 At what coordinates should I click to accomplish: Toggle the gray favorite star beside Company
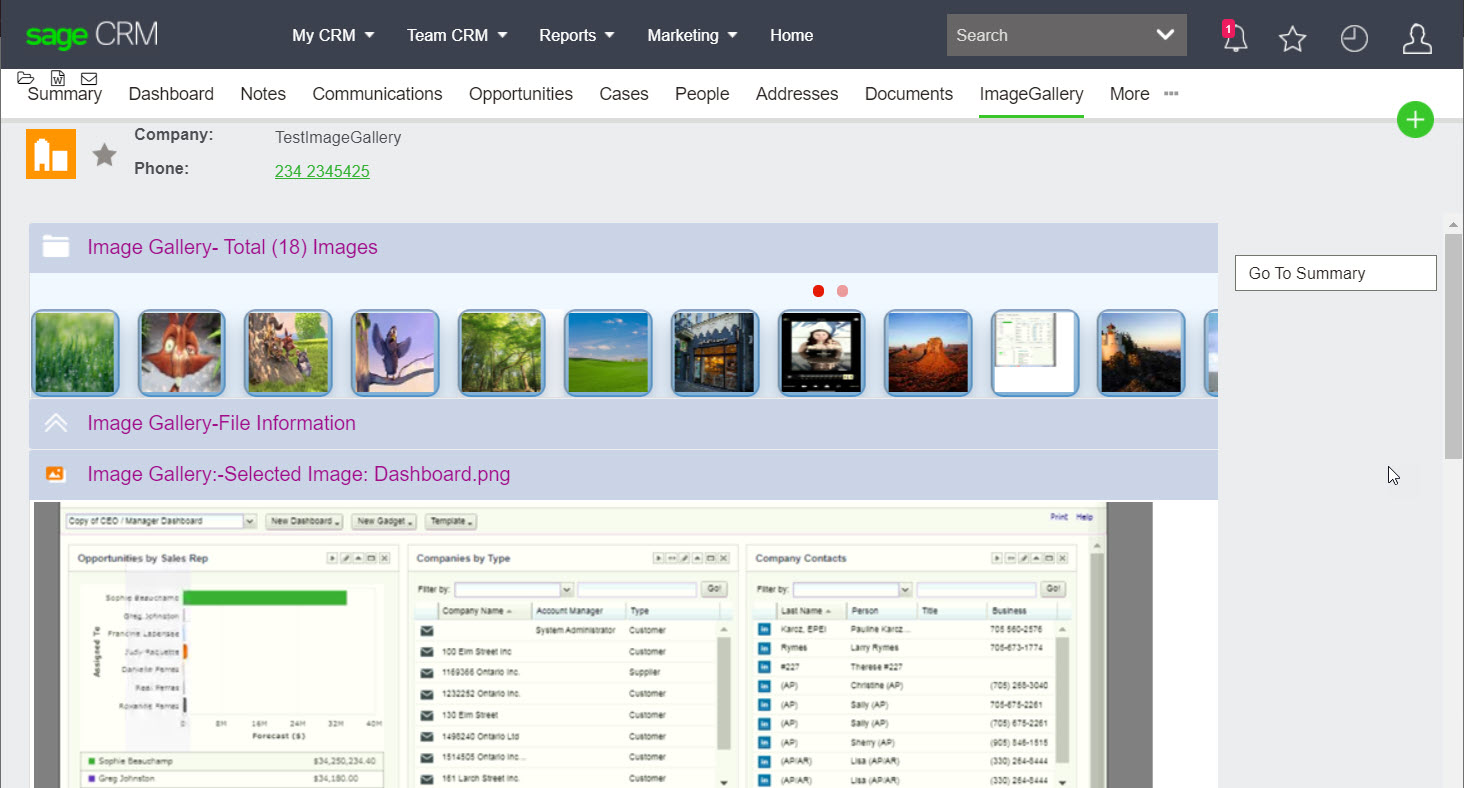105,155
